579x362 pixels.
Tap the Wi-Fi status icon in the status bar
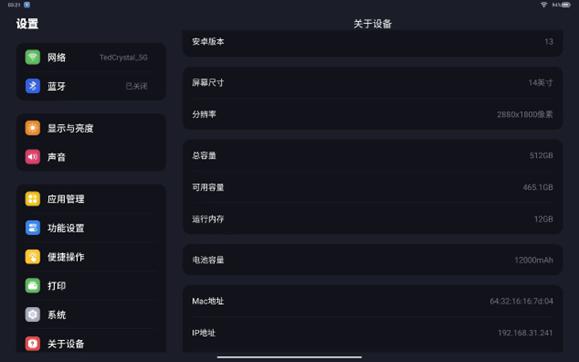(x=544, y=5)
